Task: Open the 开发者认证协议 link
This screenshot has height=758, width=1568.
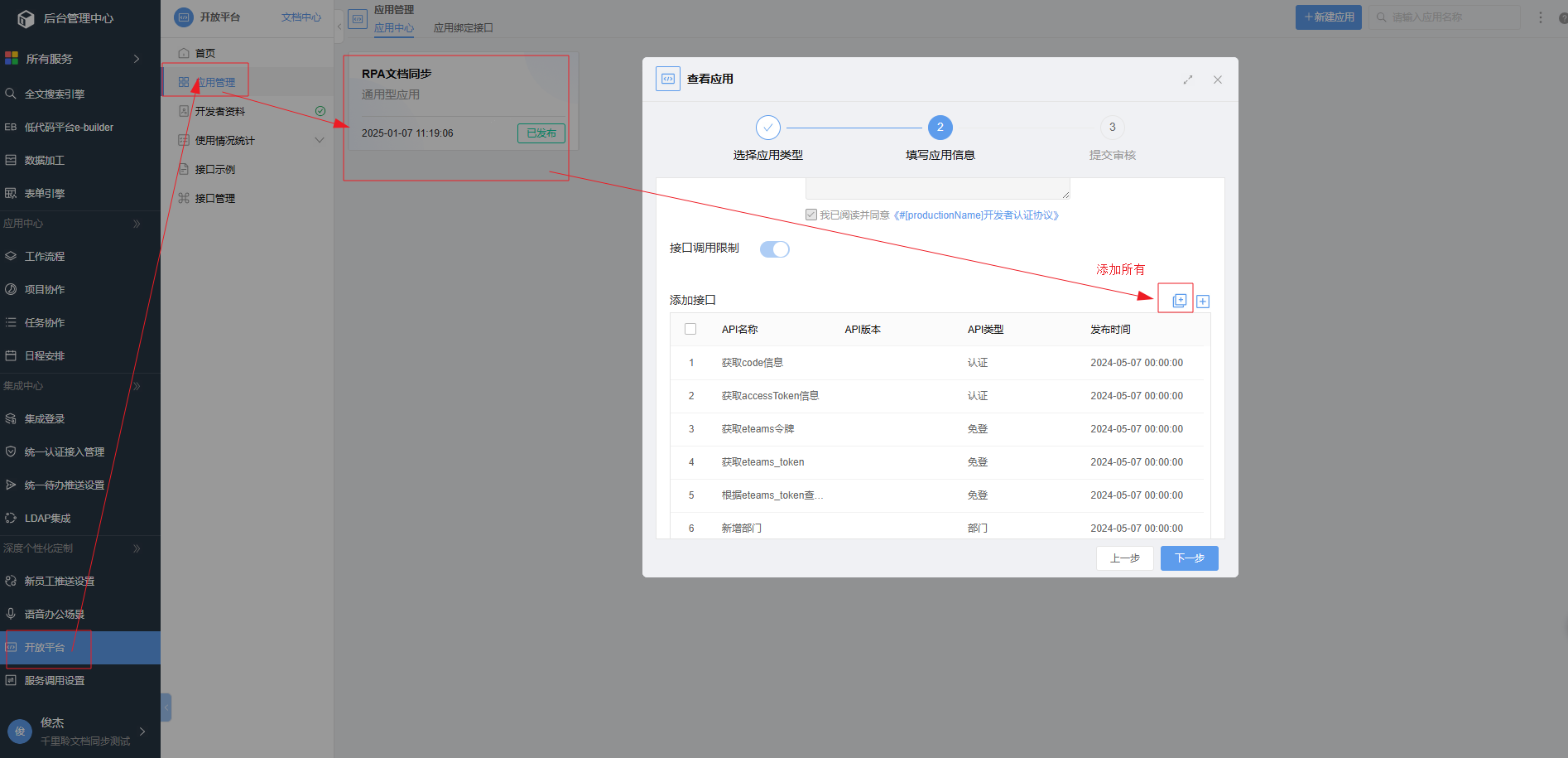Action: (x=977, y=215)
